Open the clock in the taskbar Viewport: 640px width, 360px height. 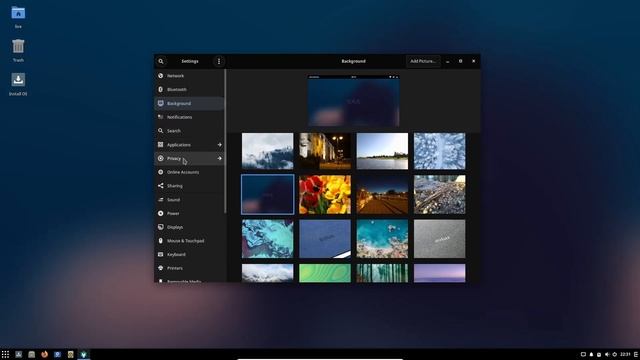tap(625, 354)
